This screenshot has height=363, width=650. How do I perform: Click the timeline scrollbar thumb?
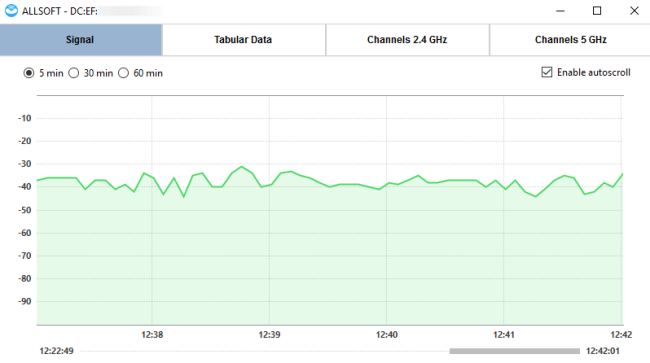click(x=514, y=351)
